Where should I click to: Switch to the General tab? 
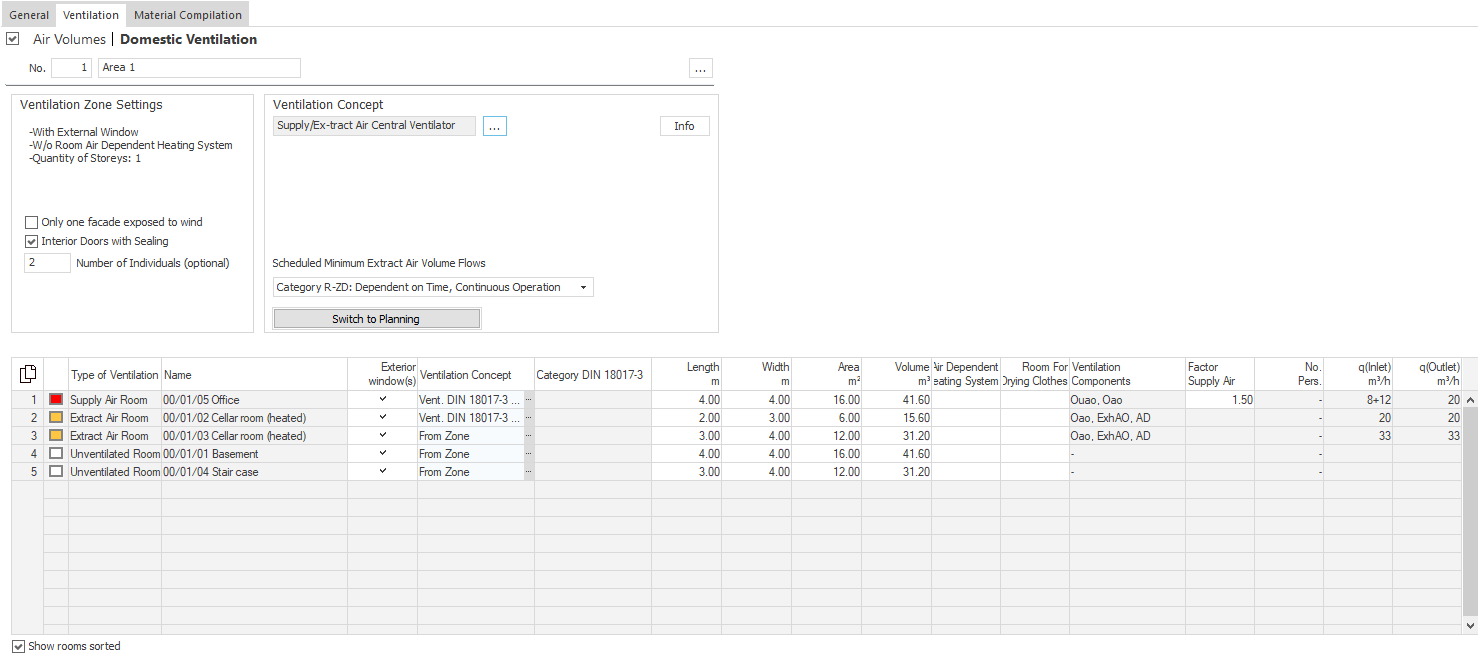click(29, 15)
